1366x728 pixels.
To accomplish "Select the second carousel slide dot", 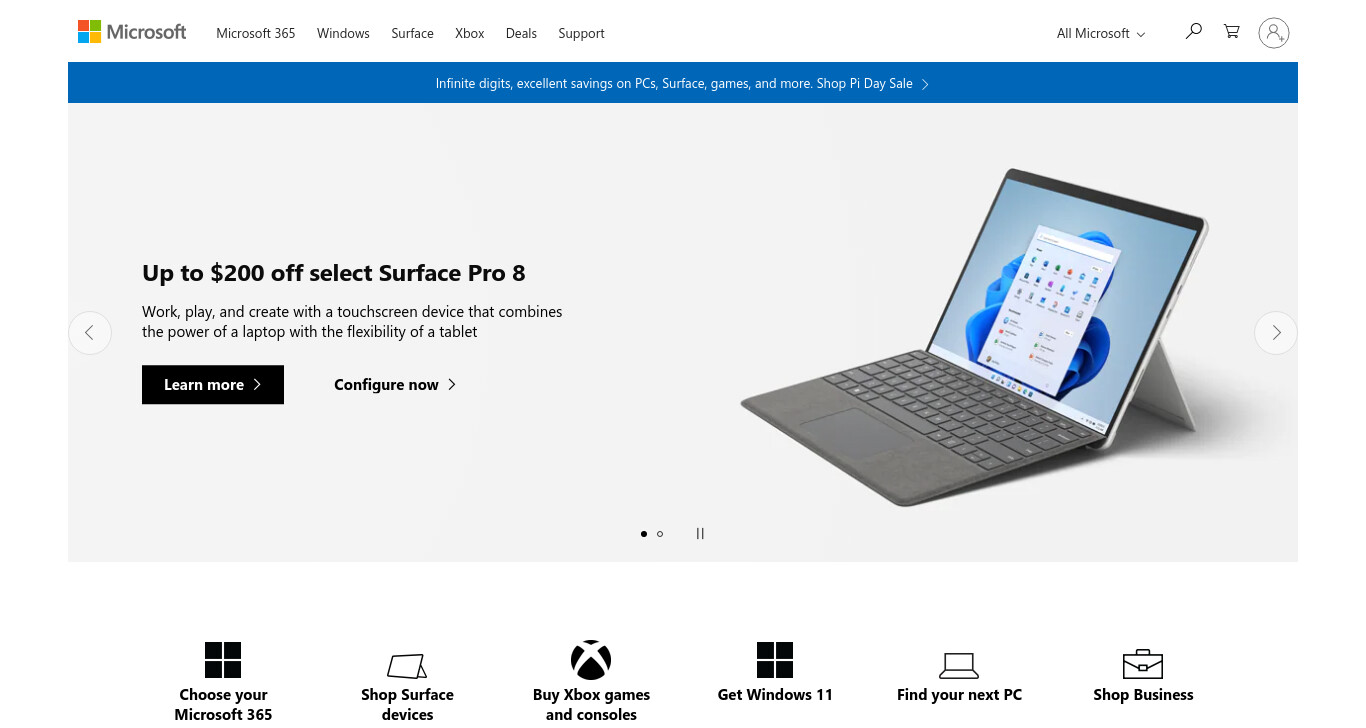I will 660,534.
